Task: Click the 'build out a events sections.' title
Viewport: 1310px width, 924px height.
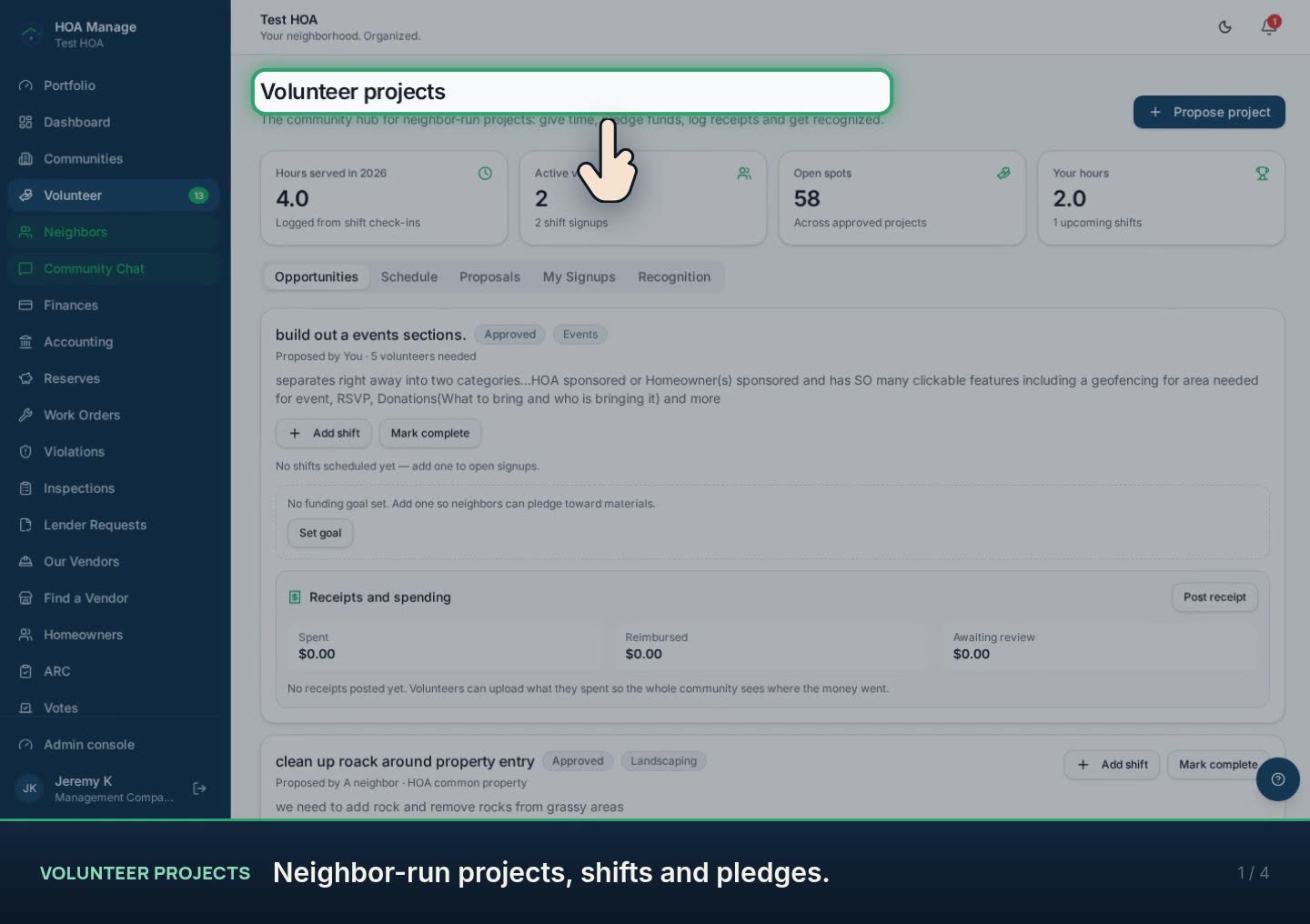Action: pos(370,335)
